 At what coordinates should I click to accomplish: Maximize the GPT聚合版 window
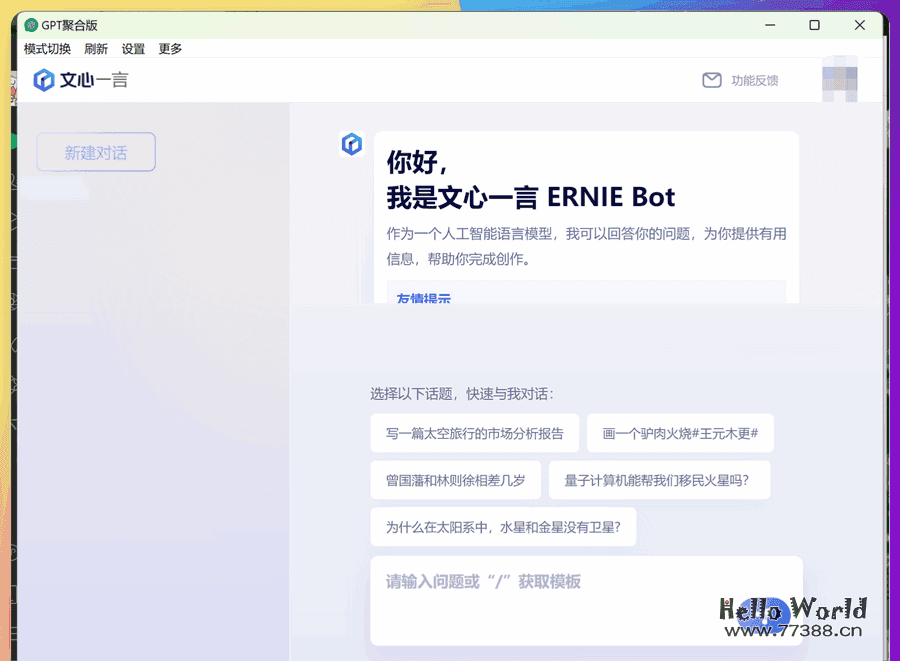click(x=814, y=25)
